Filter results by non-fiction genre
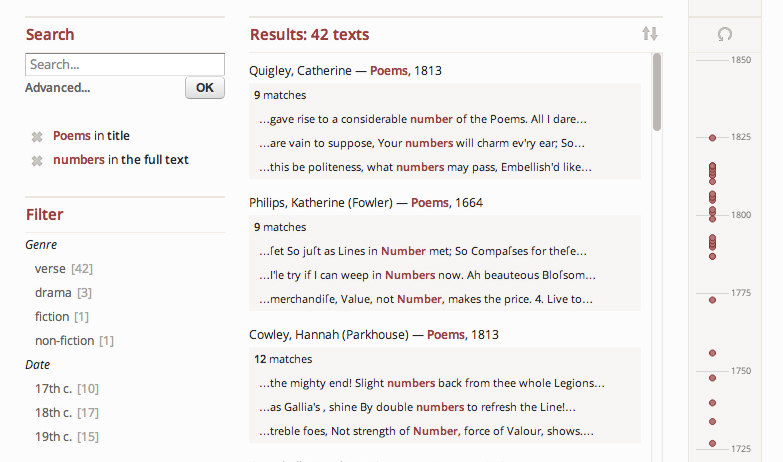783x462 pixels. click(x=63, y=340)
